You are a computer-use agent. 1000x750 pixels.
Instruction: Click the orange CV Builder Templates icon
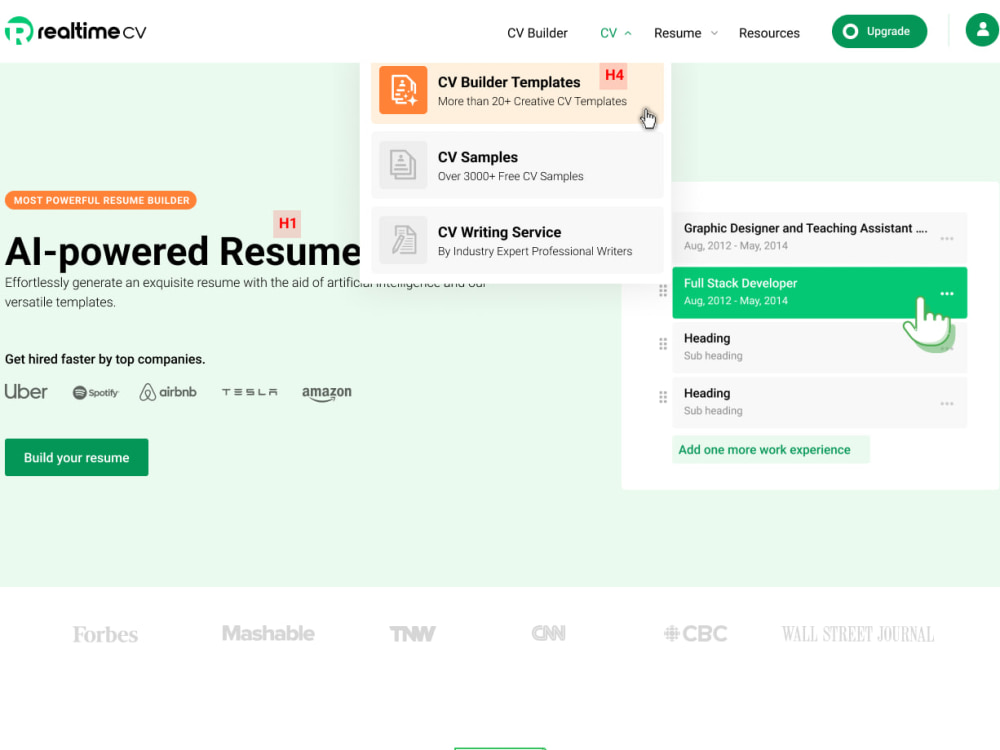[403, 90]
